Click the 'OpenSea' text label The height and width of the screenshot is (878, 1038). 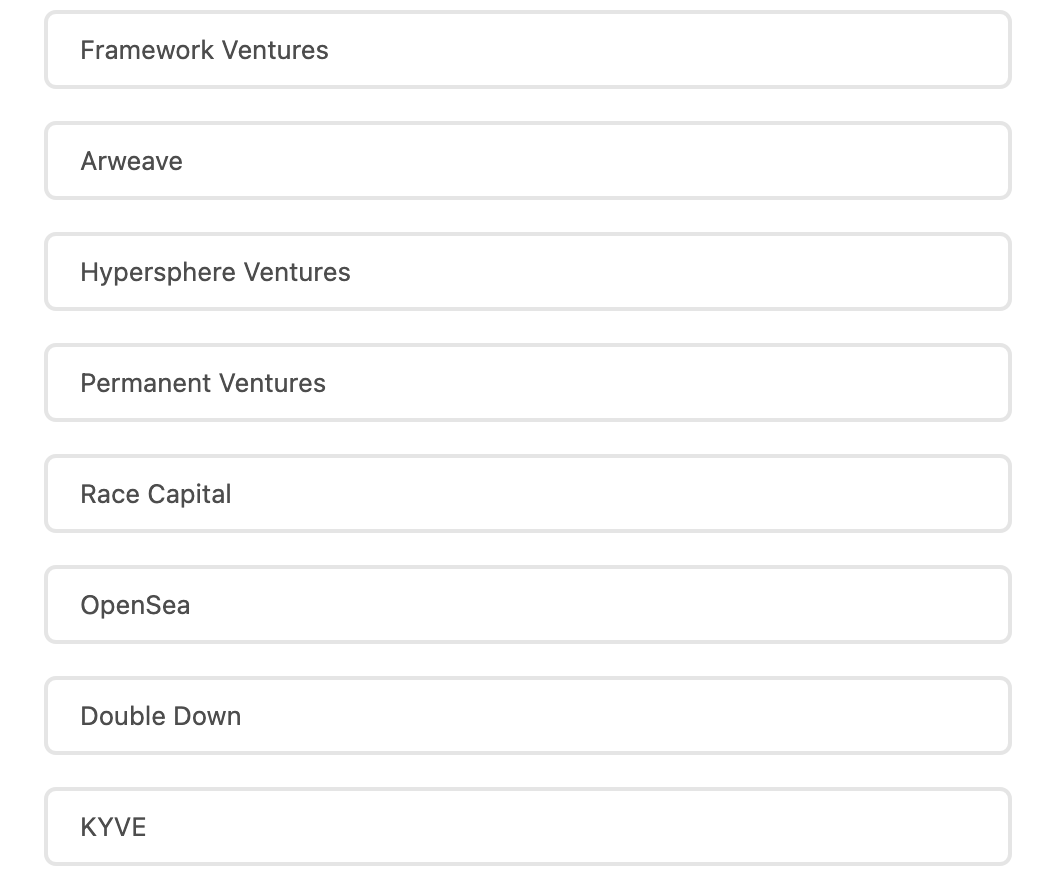(x=135, y=605)
